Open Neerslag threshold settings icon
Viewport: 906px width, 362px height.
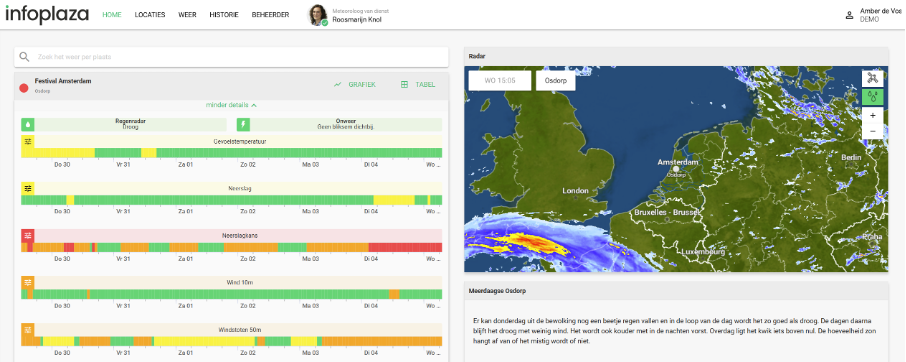click(x=28, y=188)
